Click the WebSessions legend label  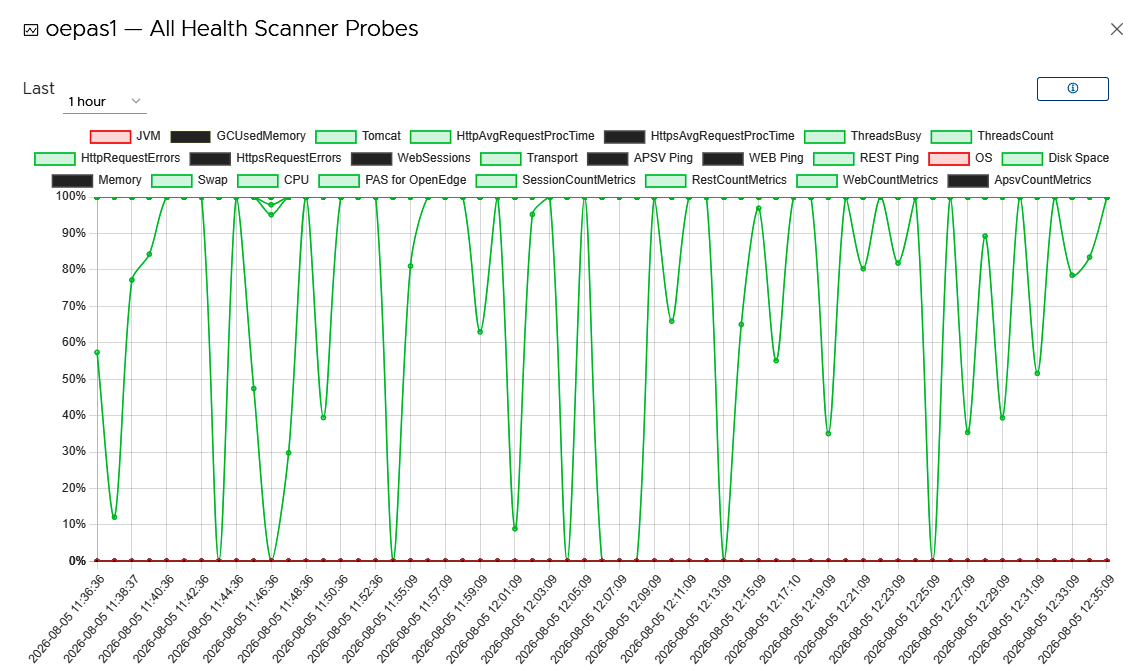[434, 158]
